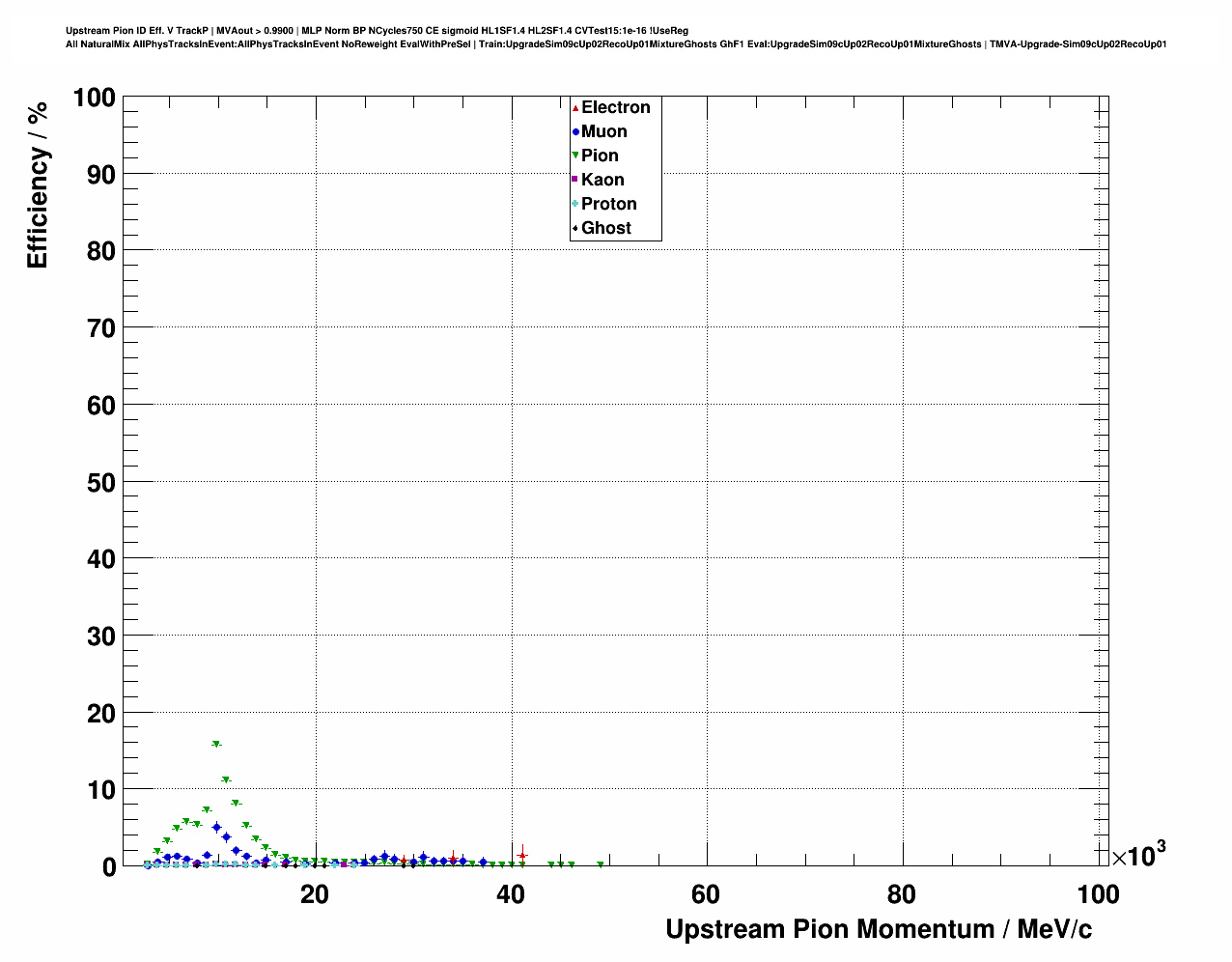Select the red Electron data point near 40
Screen dimensions: 1232x962
point(522,855)
